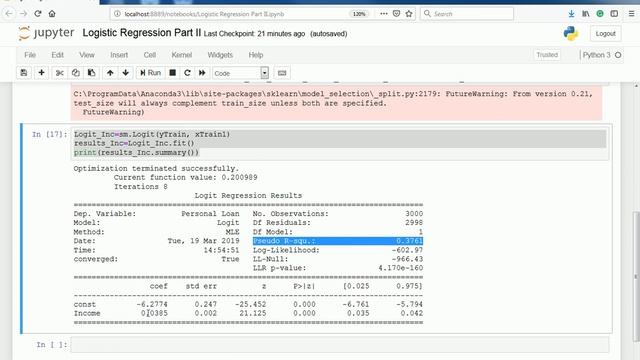Open the Cell menu

tap(150, 55)
